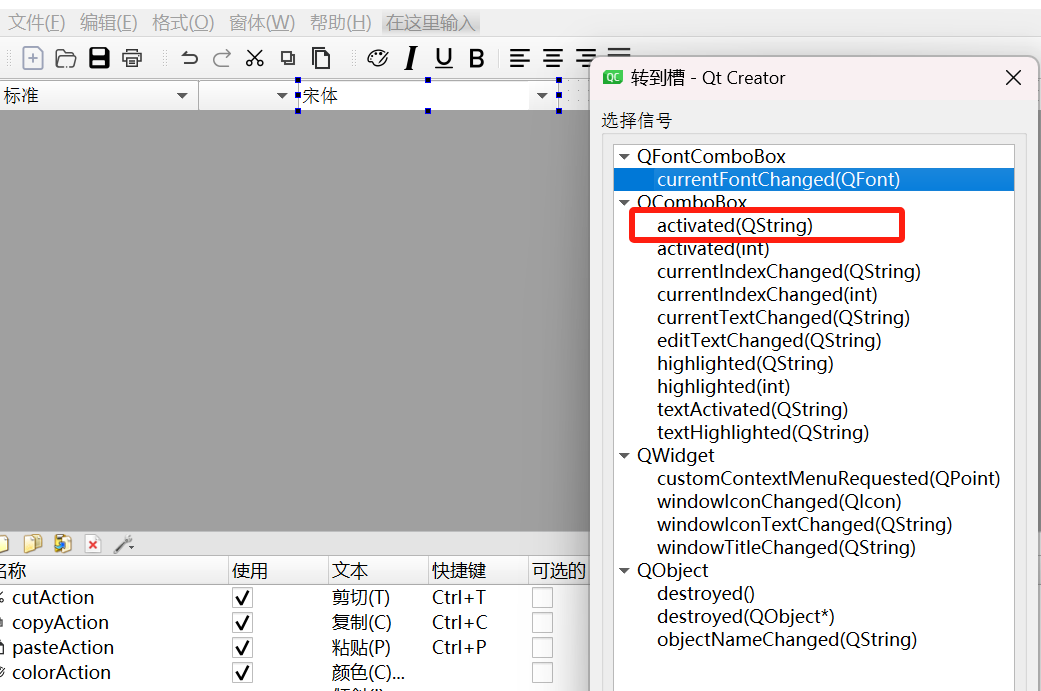Click the 在这里输入 menu placeholder field
Image resolution: width=1041 pixels, height=691 pixels.
[x=431, y=23]
